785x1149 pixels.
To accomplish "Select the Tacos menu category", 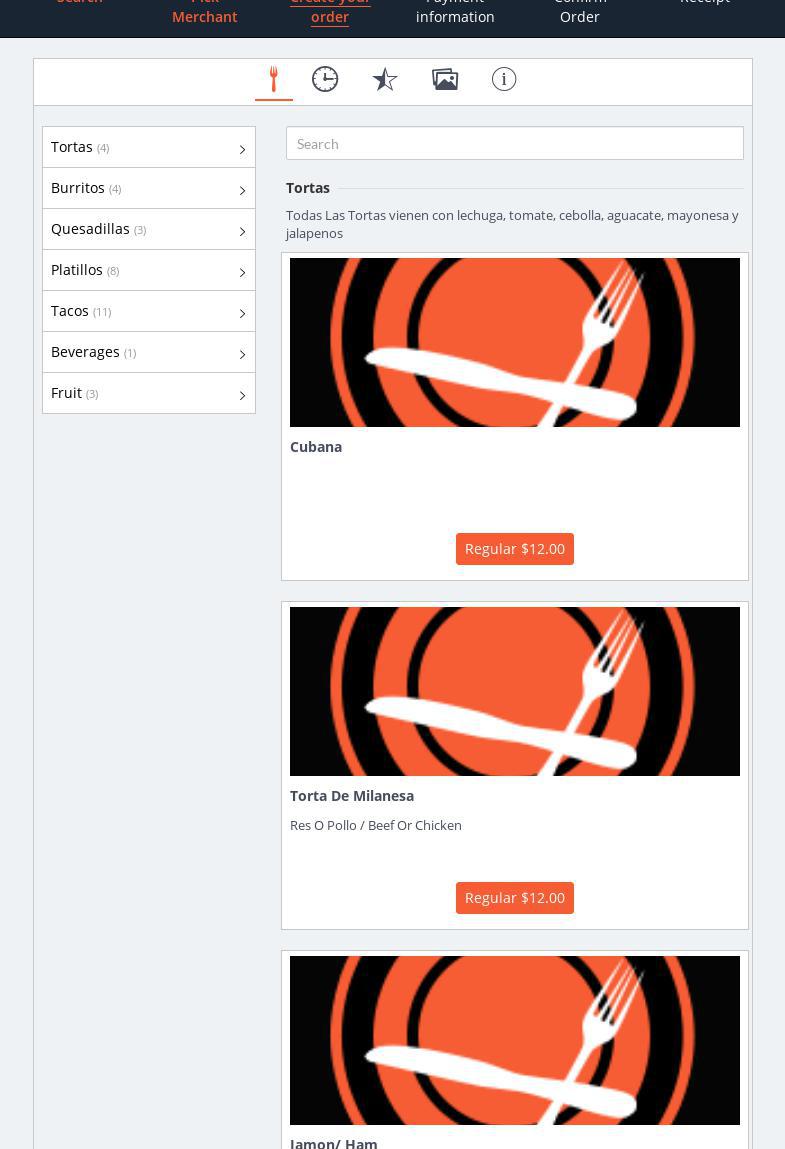I will click(71, 311).
